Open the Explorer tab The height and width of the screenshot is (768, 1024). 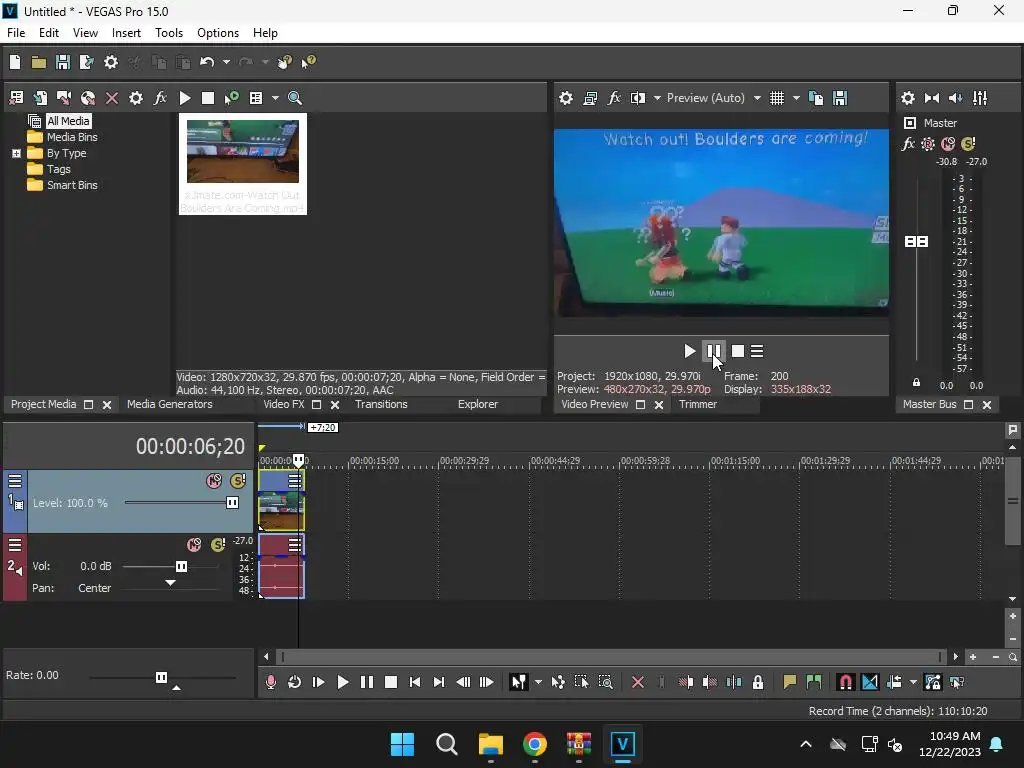pyautogui.click(x=478, y=404)
